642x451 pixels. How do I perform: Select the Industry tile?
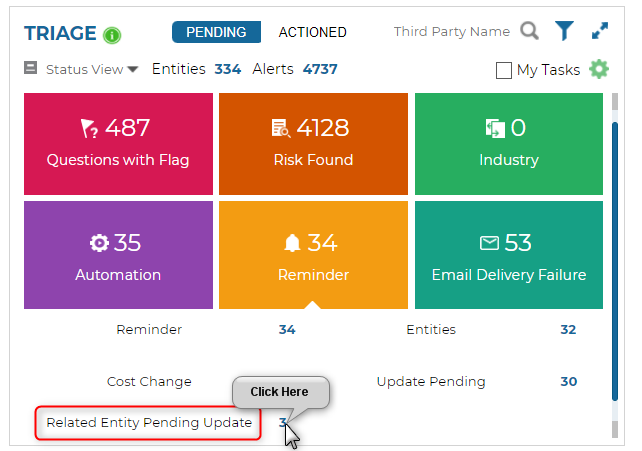pyautogui.click(x=508, y=143)
